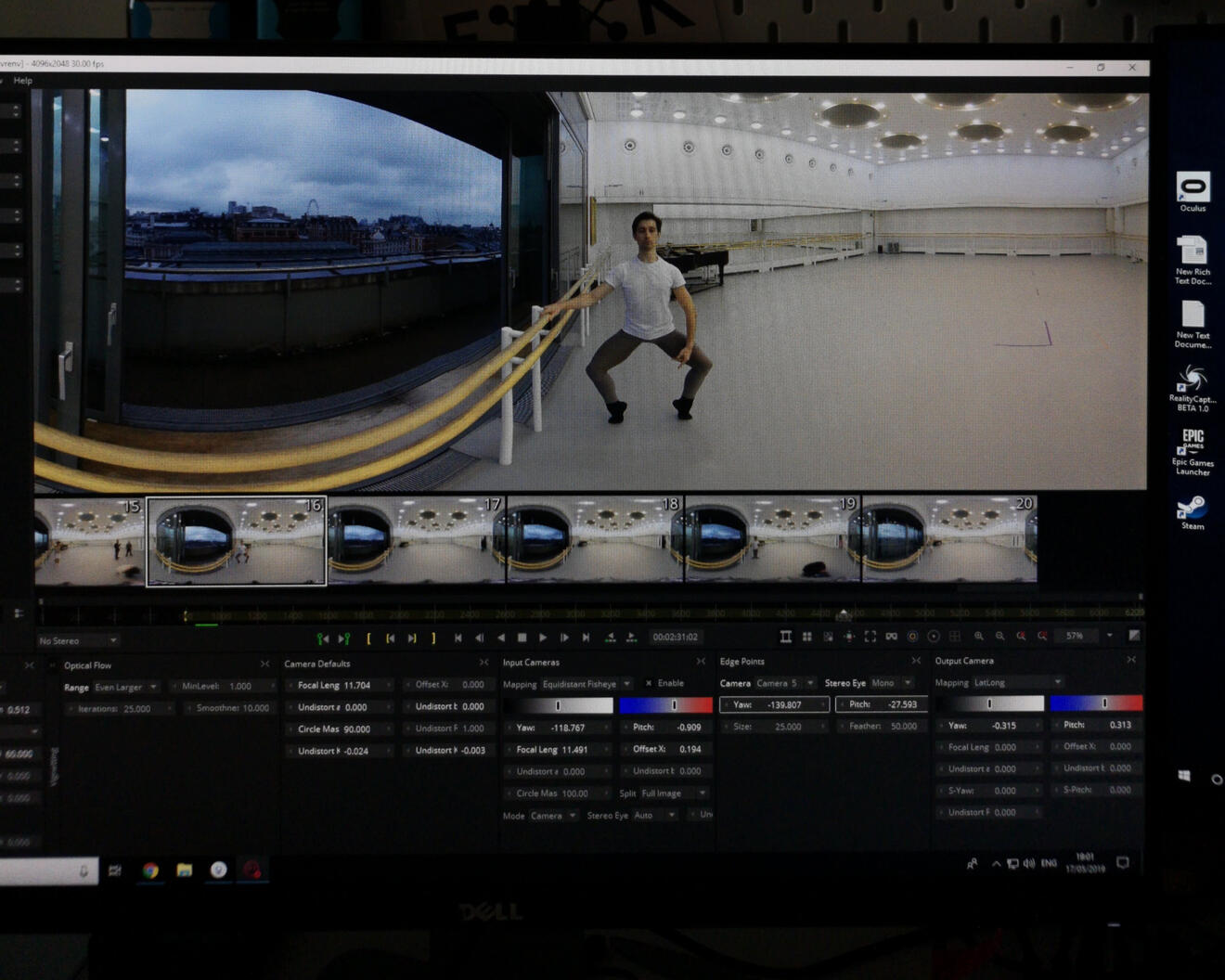1225x980 pixels.
Task: Select camera thumbnail number 18
Action: click(x=594, y=540)
